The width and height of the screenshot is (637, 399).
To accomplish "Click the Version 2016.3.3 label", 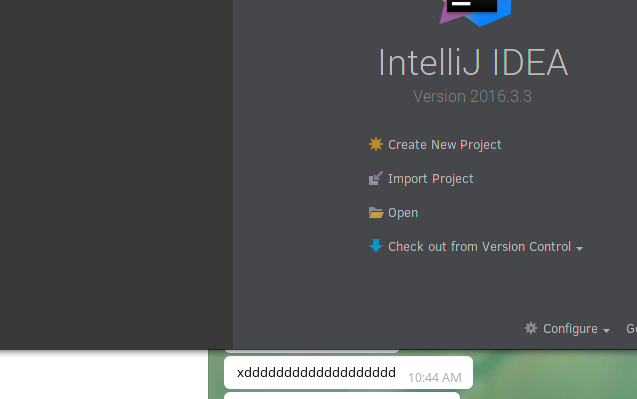I will [472, 97].
